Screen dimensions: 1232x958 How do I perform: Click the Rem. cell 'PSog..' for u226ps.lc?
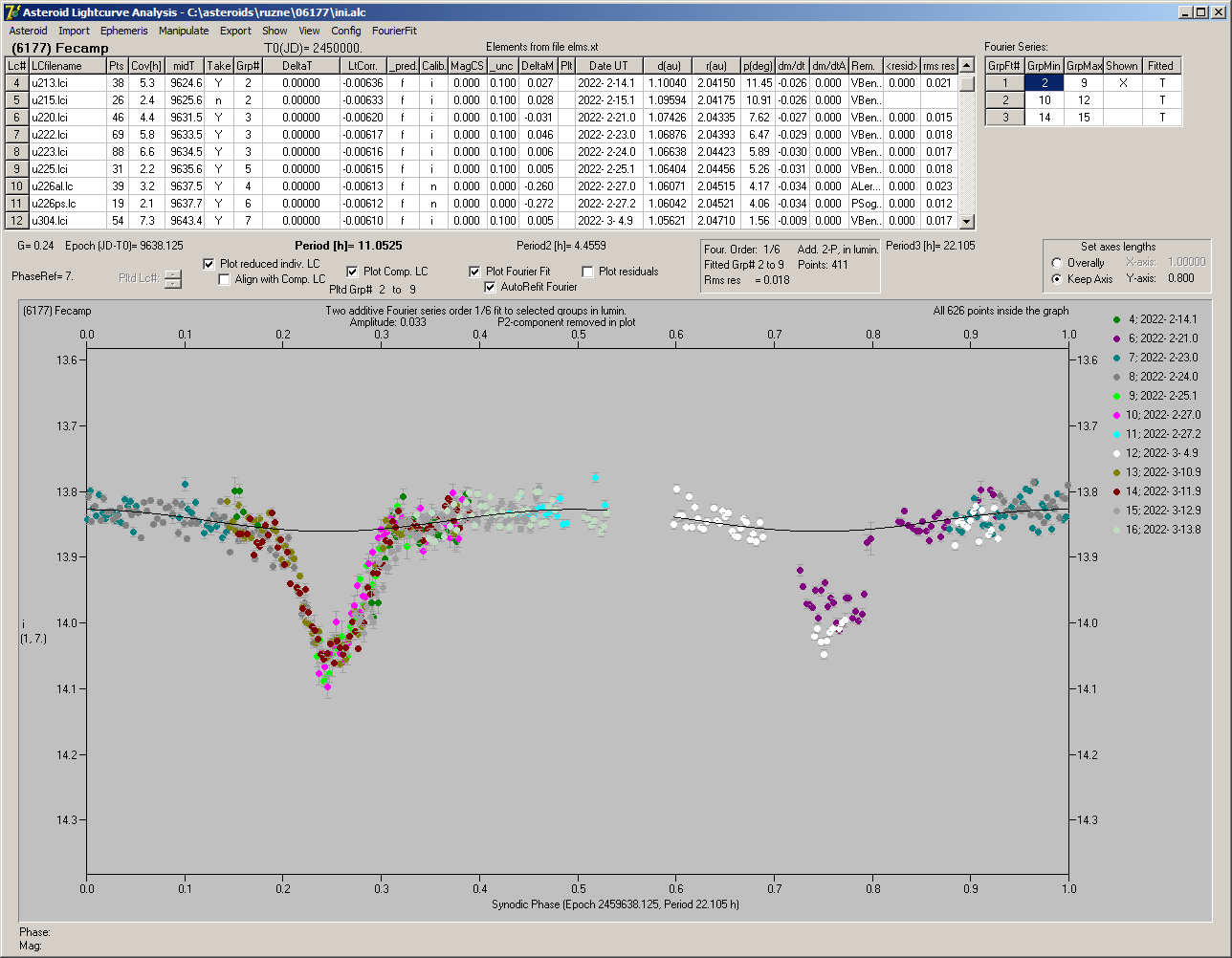point(866,204)
